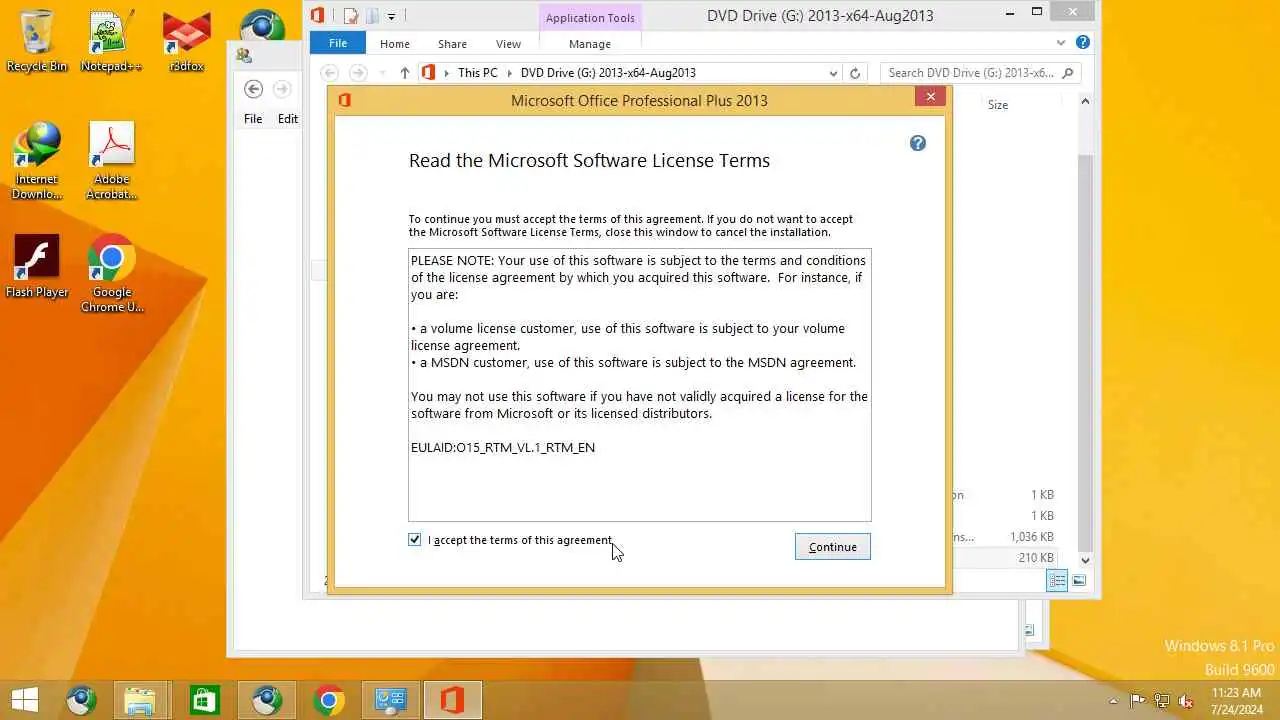
Task: Click the search magnifier icon in Explorer
Action: [x=1068, y=73]
